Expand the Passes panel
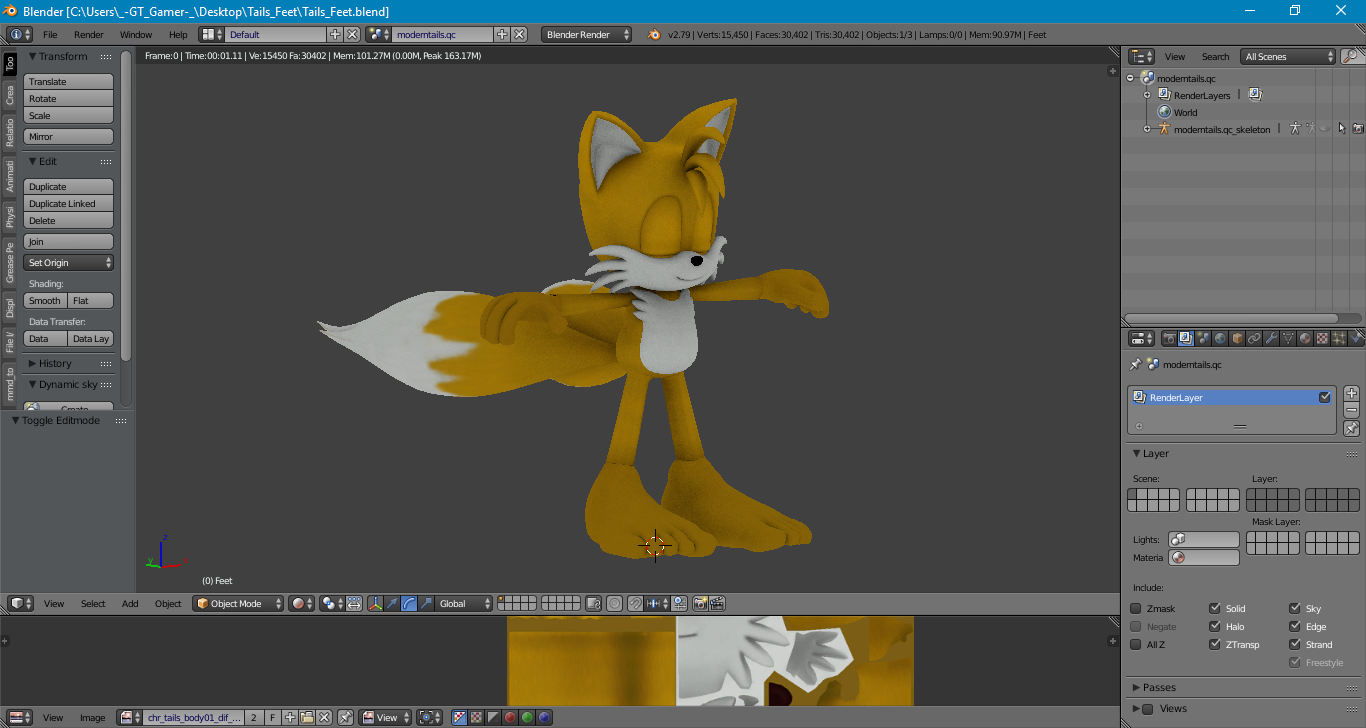The width and height of the screenshot is (1366, 728). pos(1159,688)
